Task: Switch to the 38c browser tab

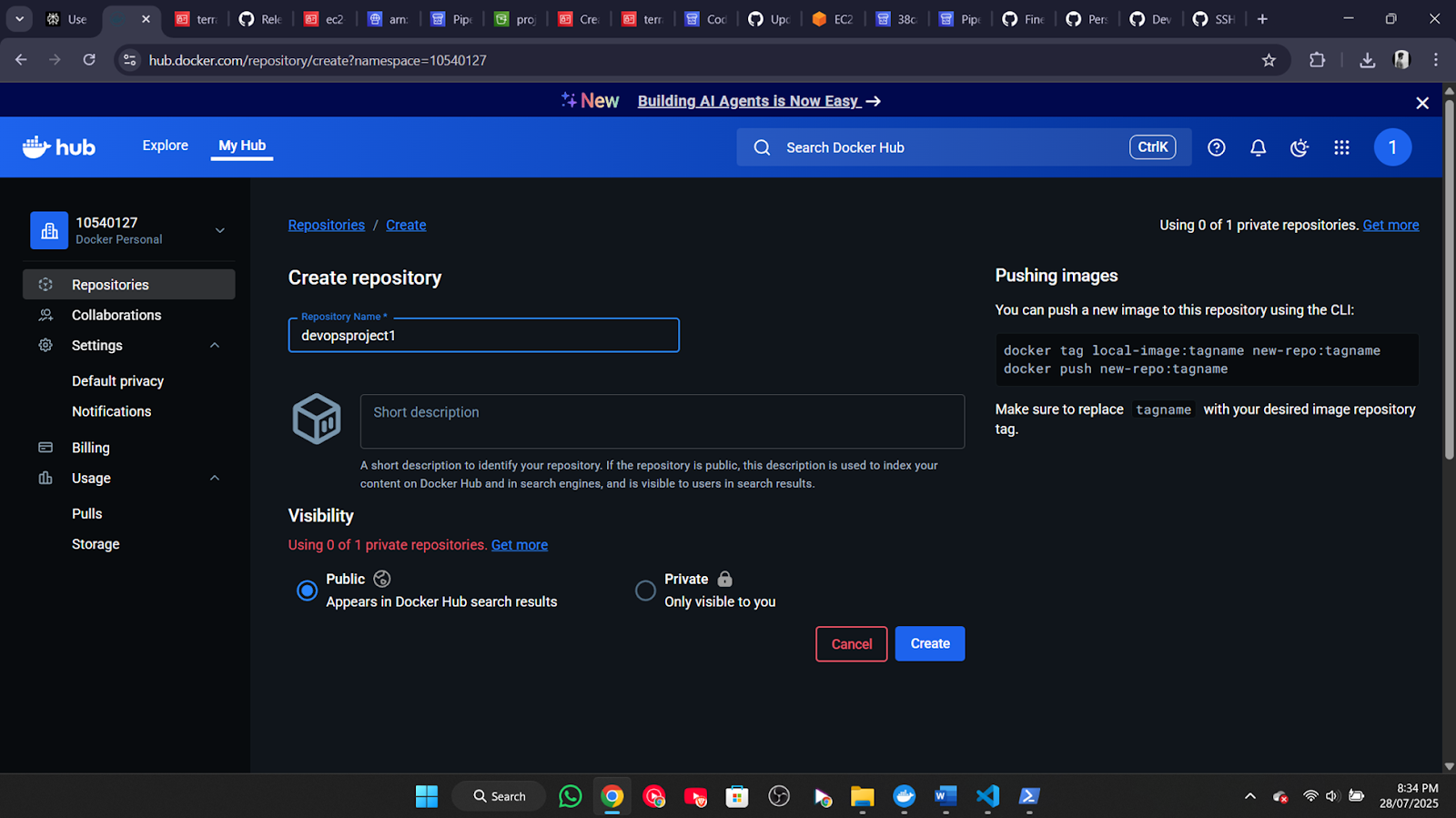Action: click(896, 19)
